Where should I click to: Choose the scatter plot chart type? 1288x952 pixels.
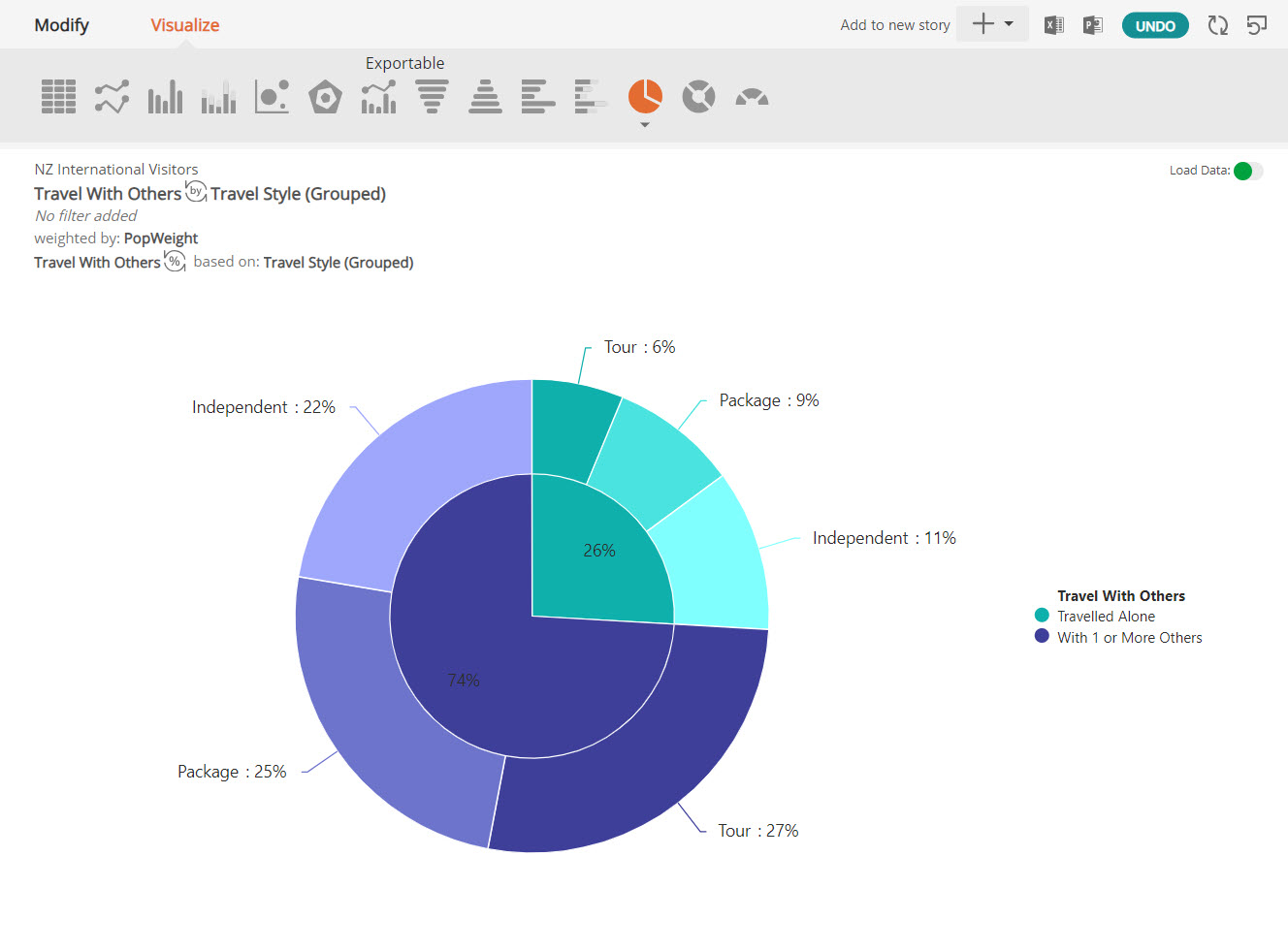(x=272, y=97)
